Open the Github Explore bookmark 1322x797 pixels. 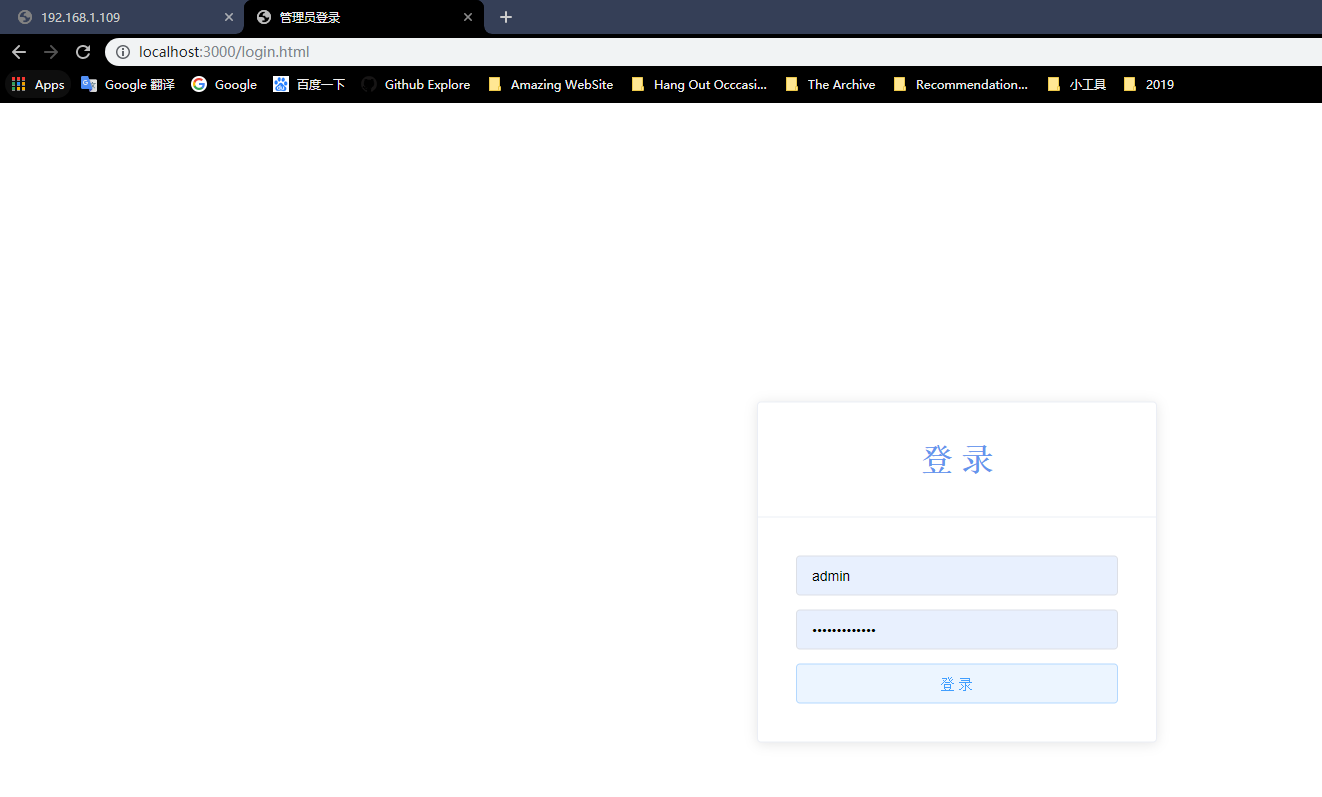pos(416,84)
